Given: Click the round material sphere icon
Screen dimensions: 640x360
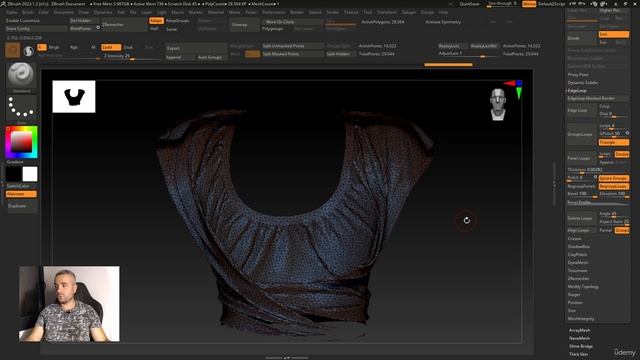Looking at the screenshot, I should coord(29,51).
